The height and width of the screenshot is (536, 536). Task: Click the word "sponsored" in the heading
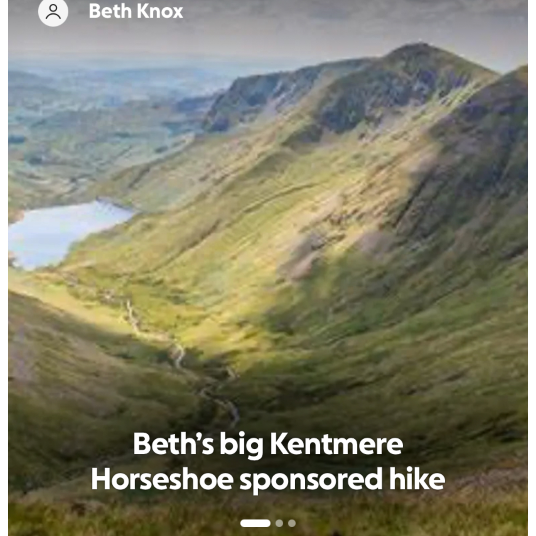311,481
